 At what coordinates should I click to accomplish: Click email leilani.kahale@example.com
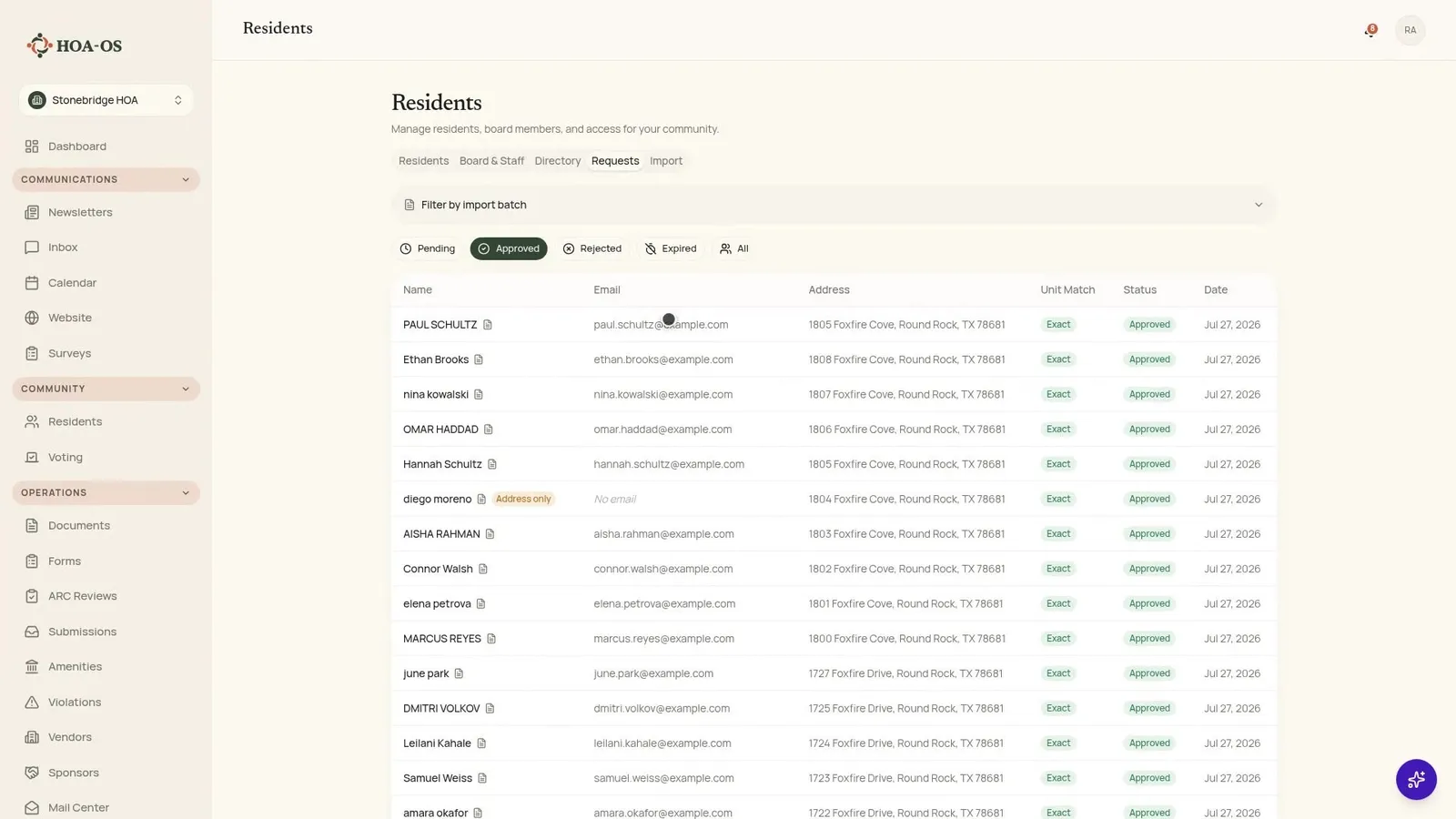tap(662, 743)
